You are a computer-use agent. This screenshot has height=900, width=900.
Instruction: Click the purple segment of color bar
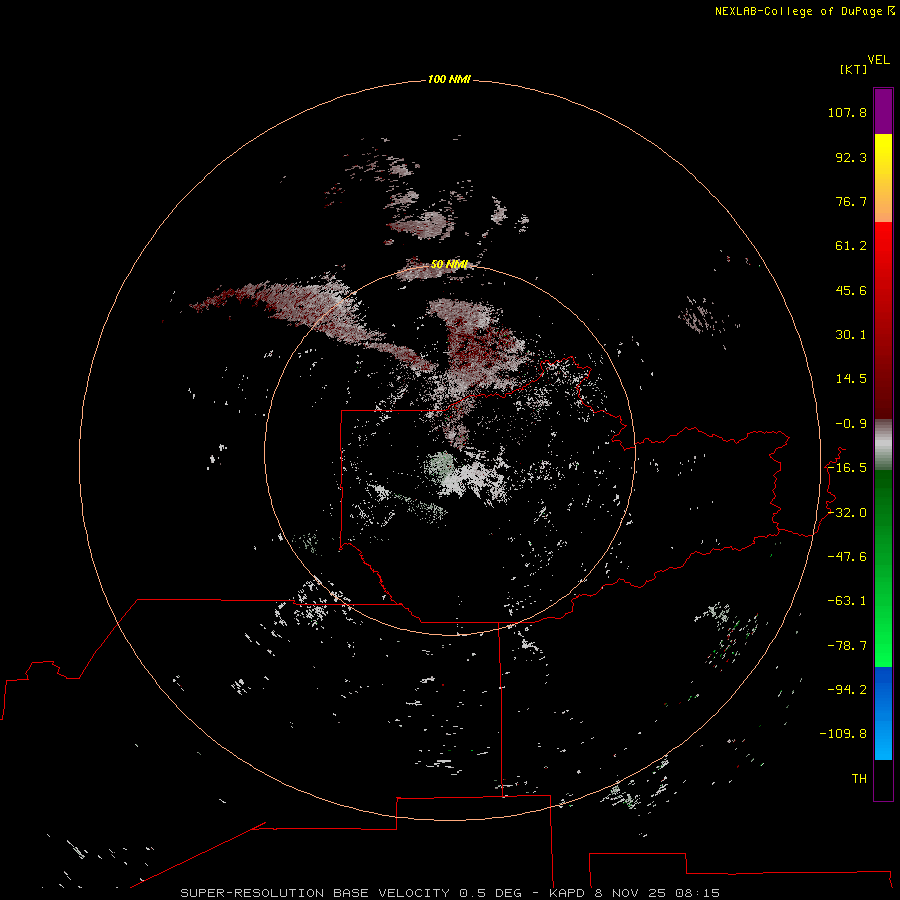coord(883,111)
